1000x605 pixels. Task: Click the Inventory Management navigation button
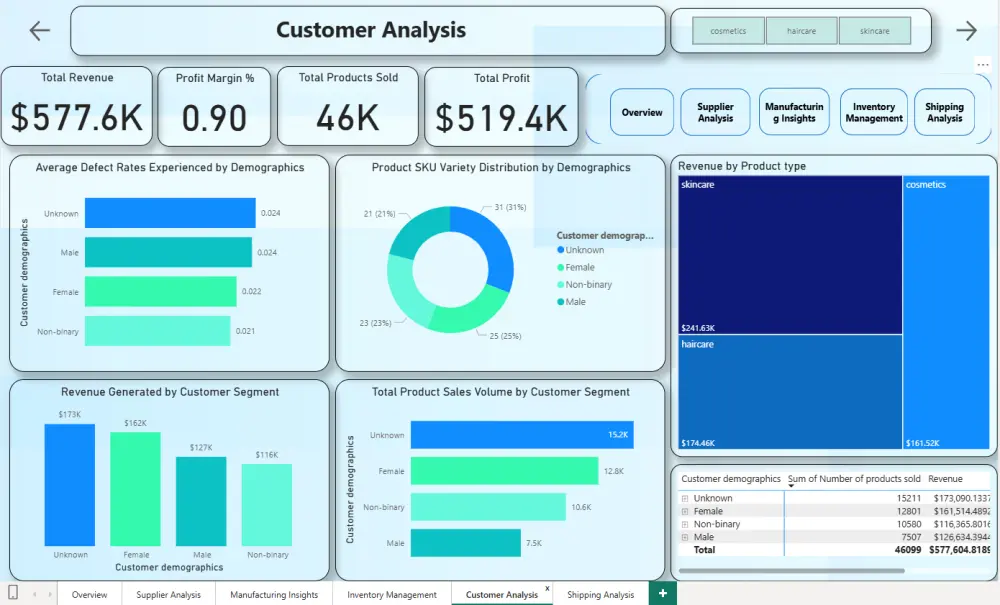click(x=874, y=112)
